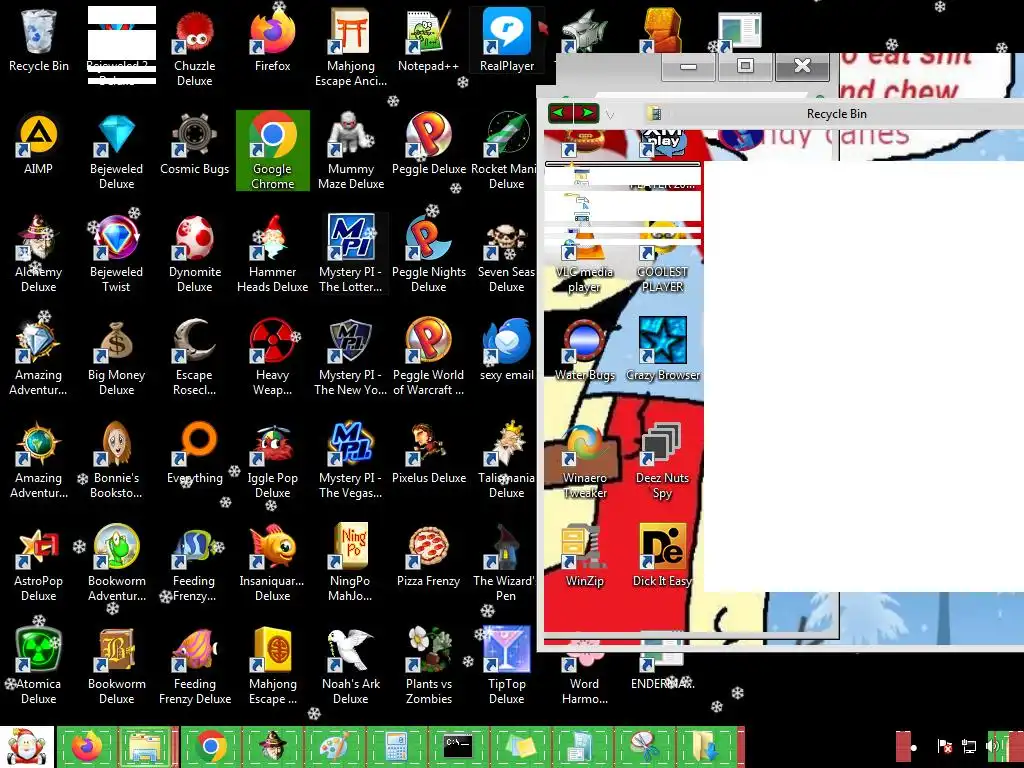Select the Pizza Frenzy icon
Screen dimensions: 1024x768
coord(428,556)
